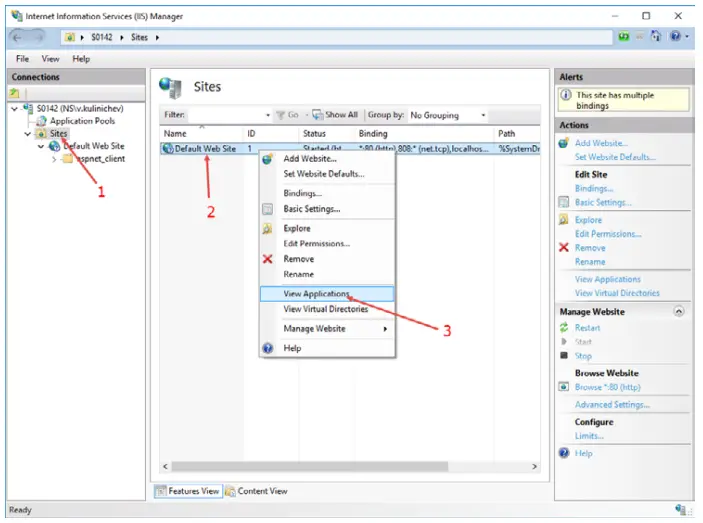Open the Manage Website submenu arrow

(x=385, y=329)
